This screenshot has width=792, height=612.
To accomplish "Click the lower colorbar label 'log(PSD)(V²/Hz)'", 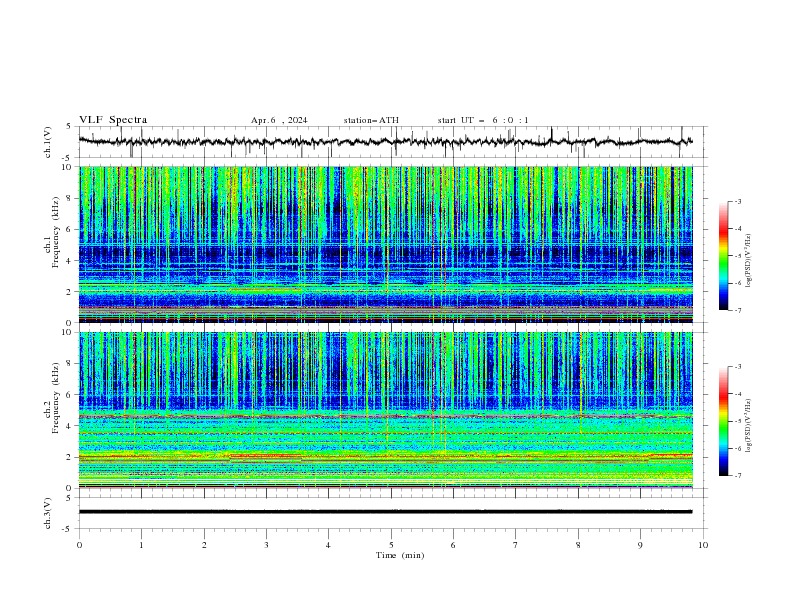I will (749, 426).
